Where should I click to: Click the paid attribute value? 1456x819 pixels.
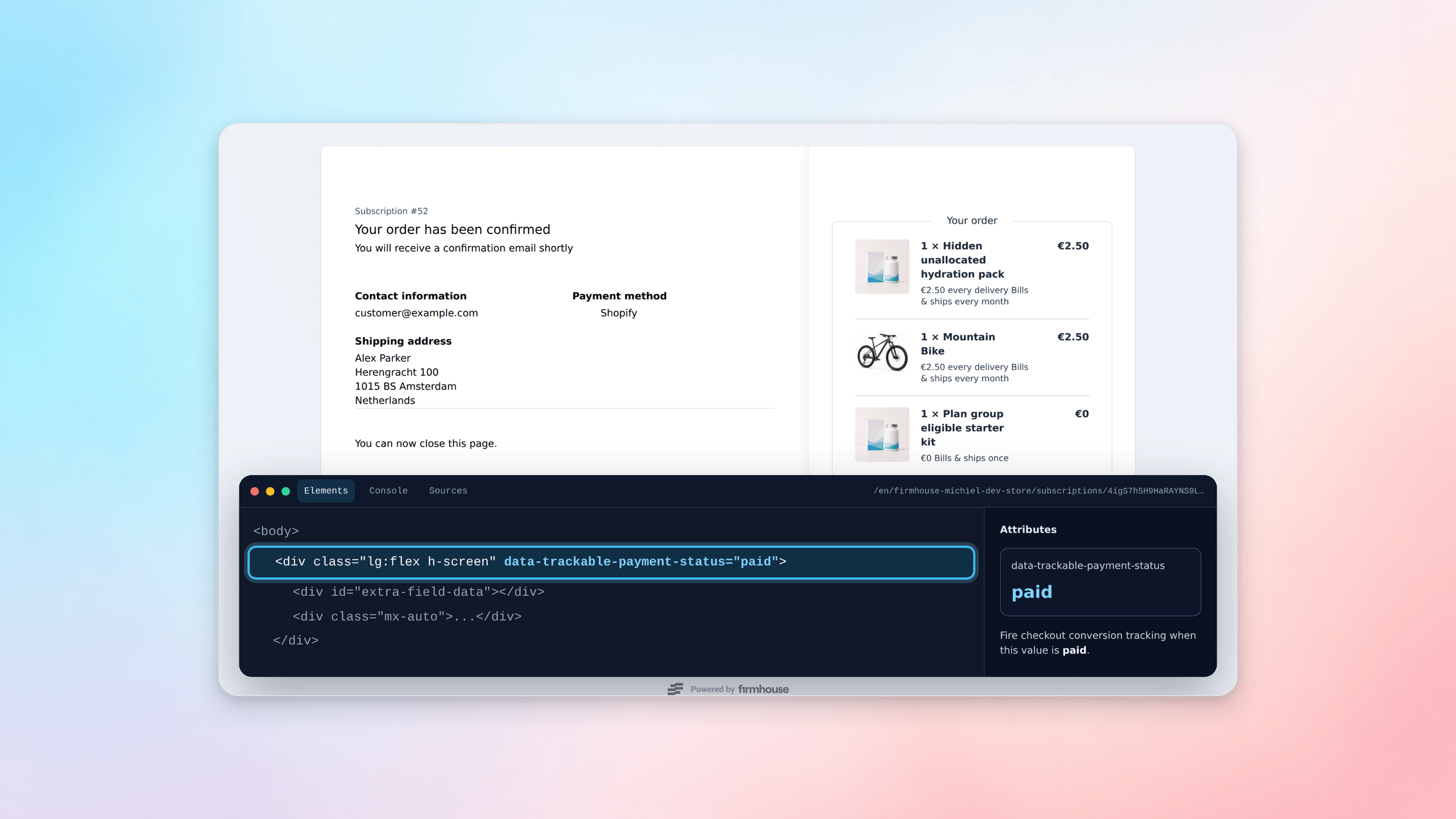[x=1031, y=592]
